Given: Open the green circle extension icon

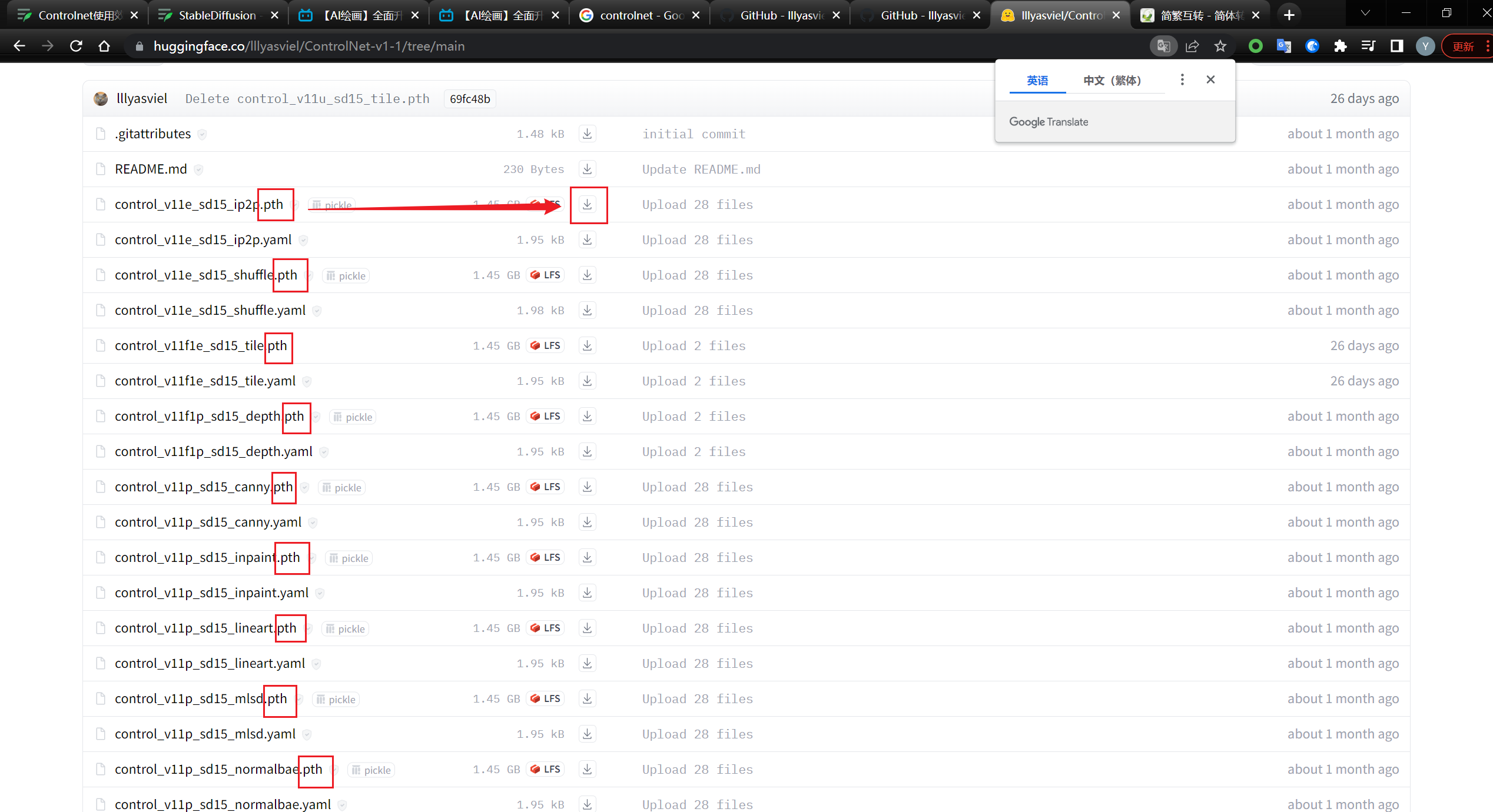Looking at the screenshot, I should [x=1256, y=46].
